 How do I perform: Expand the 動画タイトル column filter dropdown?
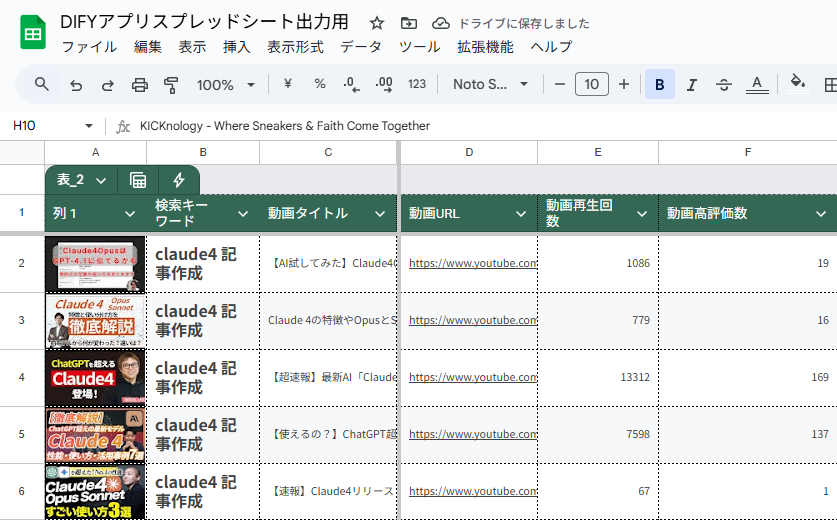(x=380, y=213)
